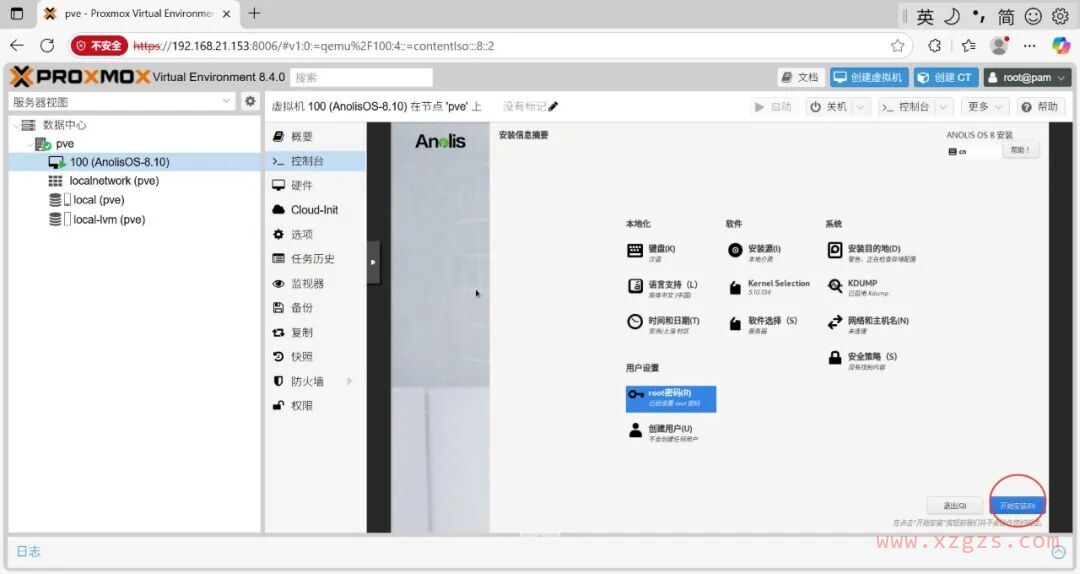Click the gear icon beside server view
Image resolution: width=1080 pixels, height=574 pixels.
251,102
